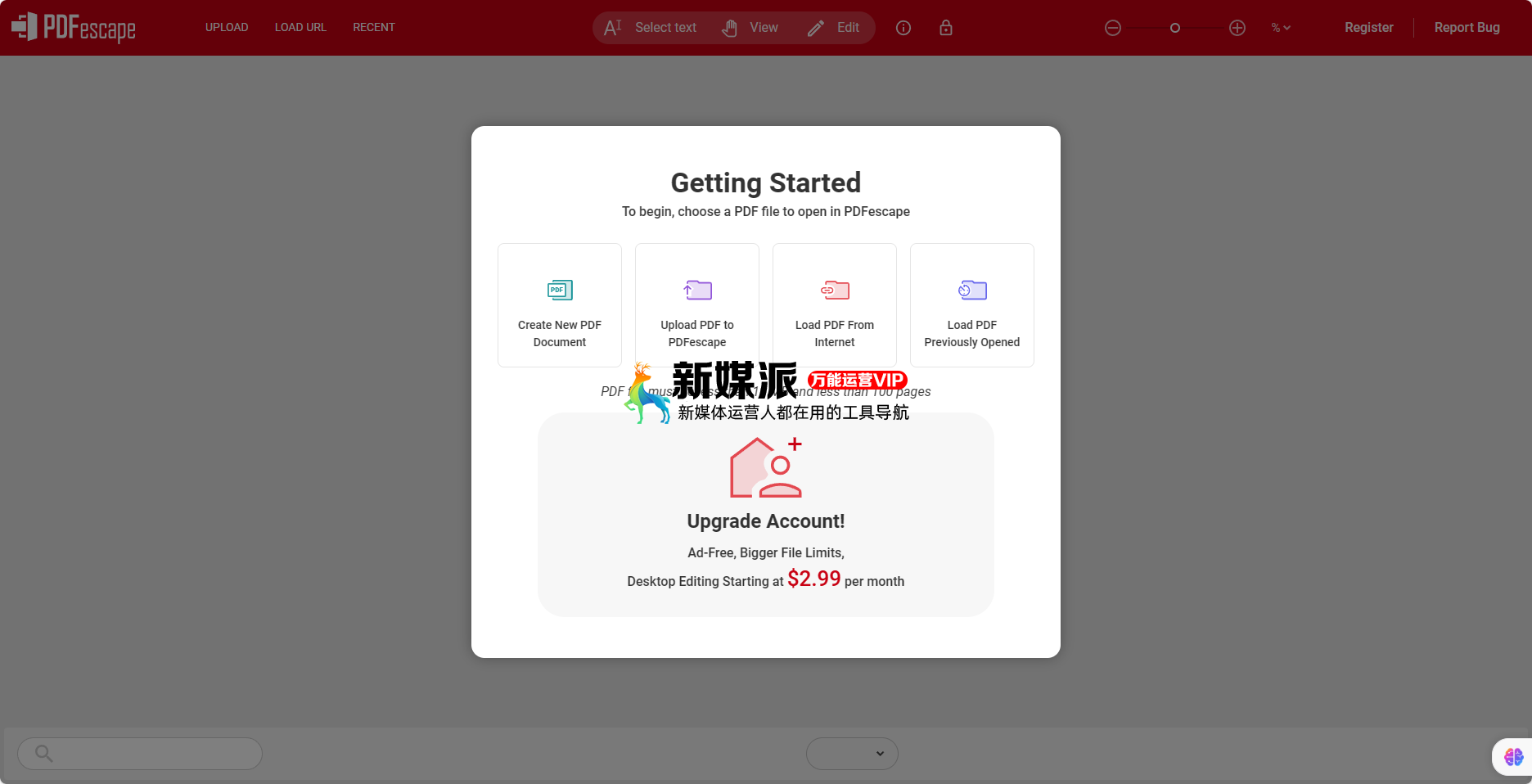Viewport: 1532px width, 784px height.
Task: Switch to View mode with hand icon
Action: click(x=750, y=28)
